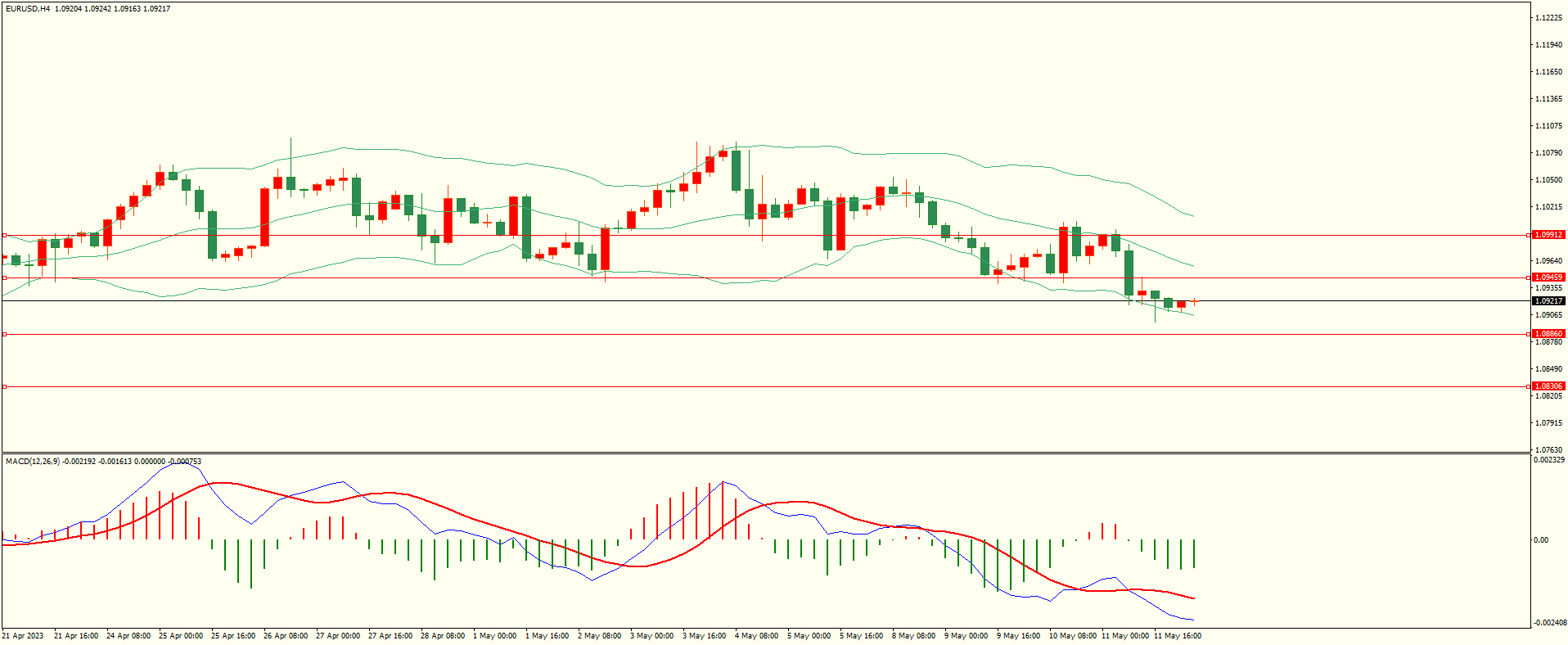Click the MACD 0.00 scale value
The height and width of the screenshot is (645, 1568).
coord(1540,540)
